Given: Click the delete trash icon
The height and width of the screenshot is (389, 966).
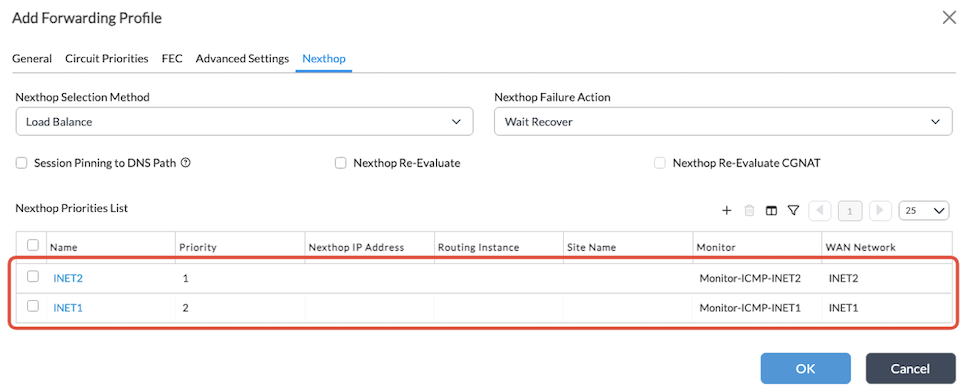Looking at the screenshot, I should [749, 210].
